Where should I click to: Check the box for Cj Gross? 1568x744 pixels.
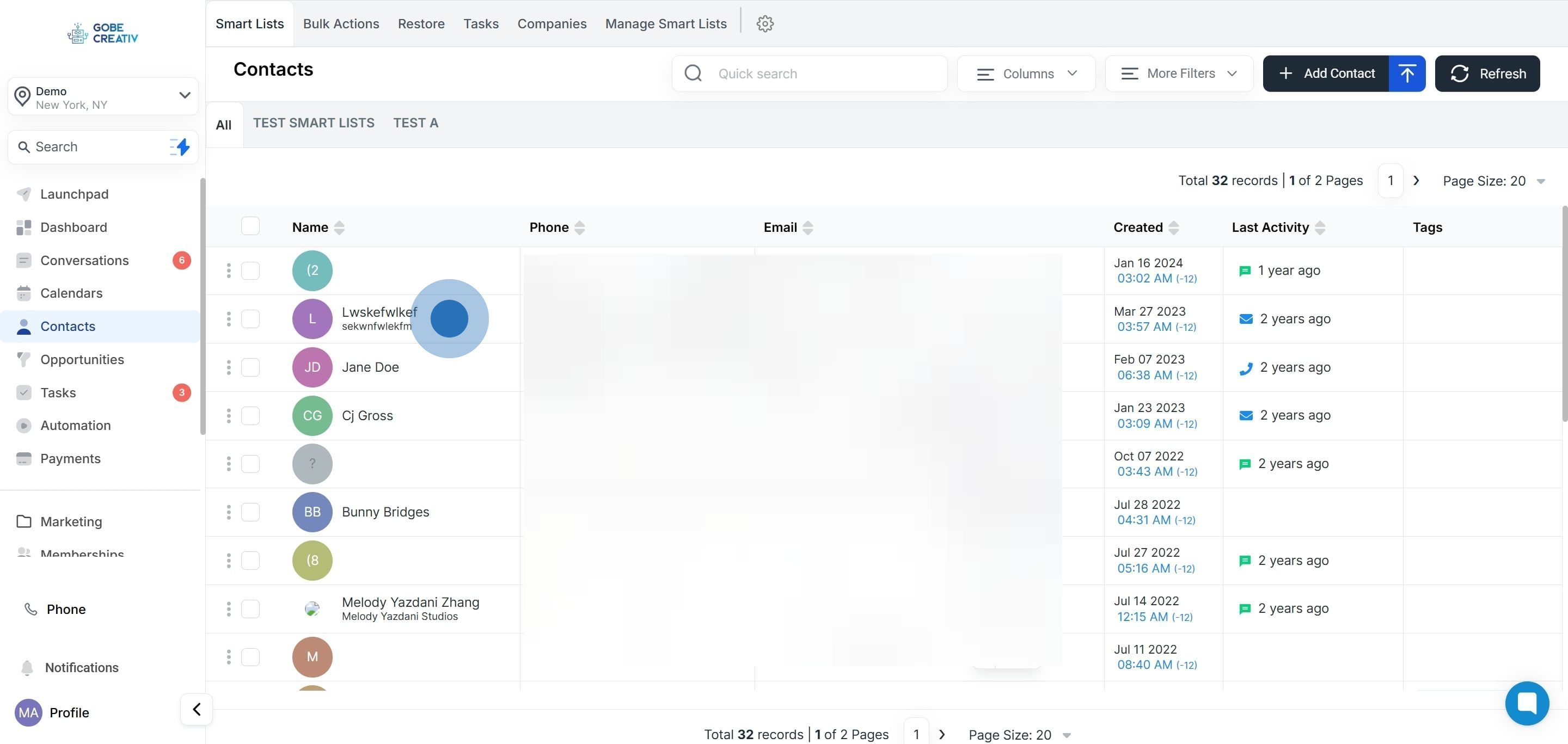point(250,415)
